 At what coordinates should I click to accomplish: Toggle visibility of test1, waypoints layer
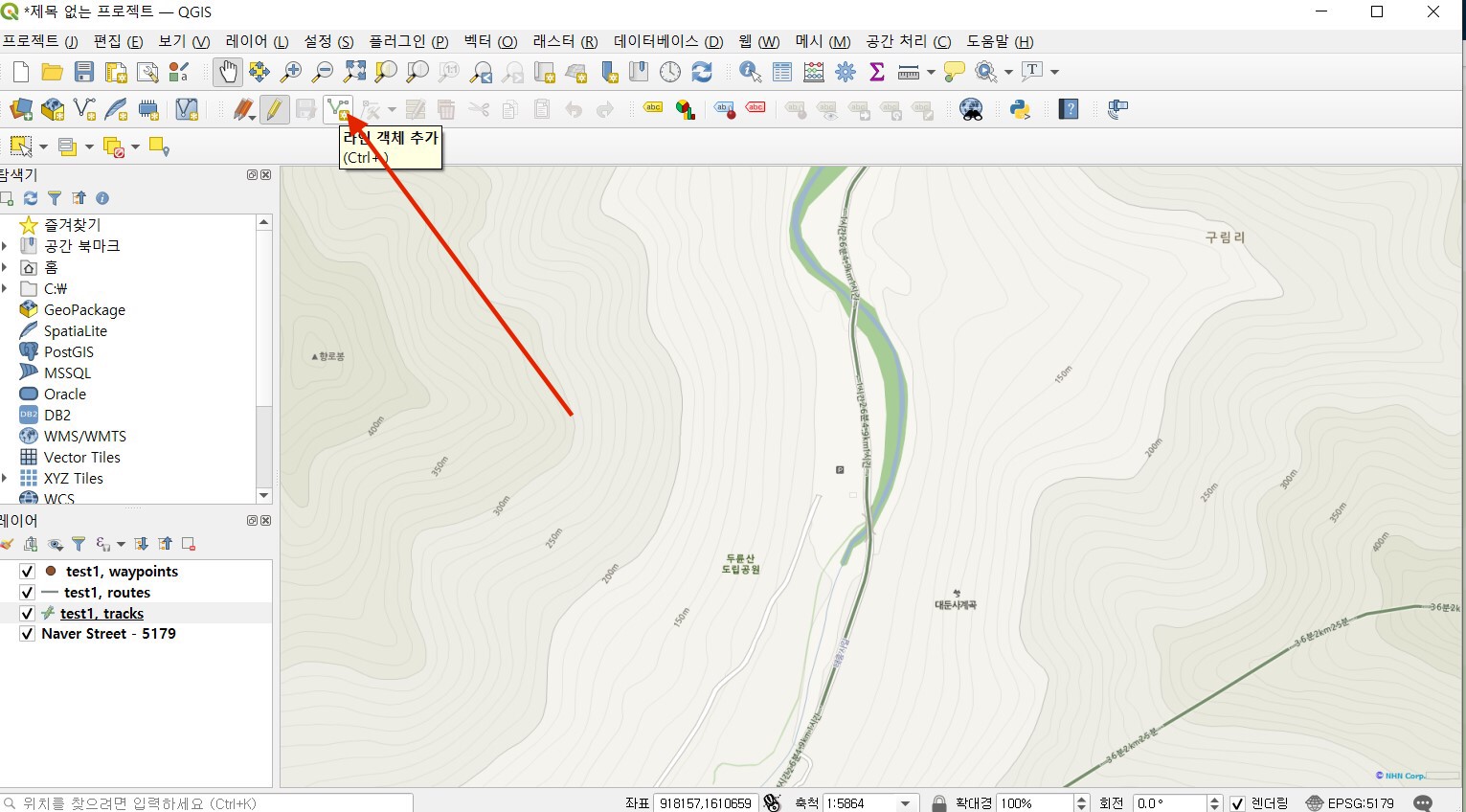point(28,572)
